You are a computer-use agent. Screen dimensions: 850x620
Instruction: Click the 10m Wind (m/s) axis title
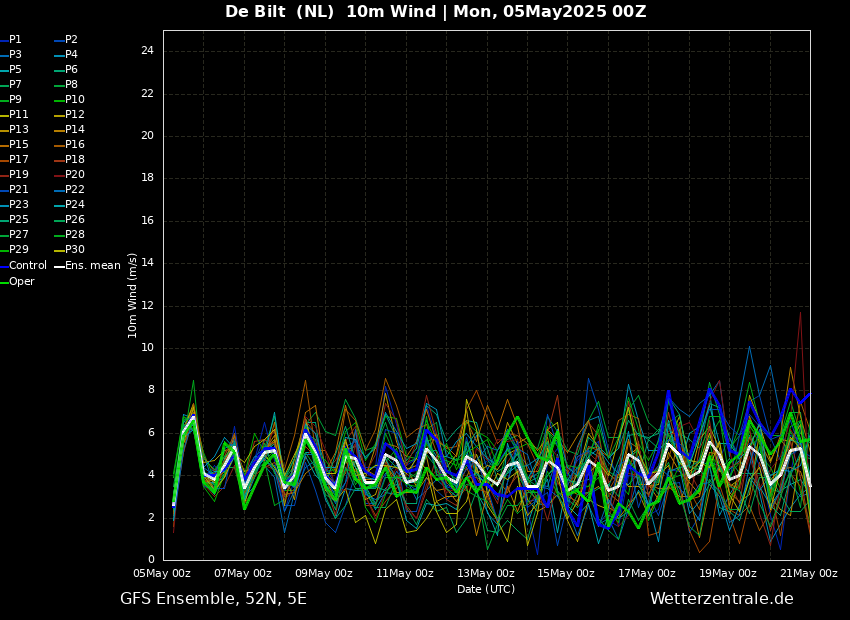(132, 296)
